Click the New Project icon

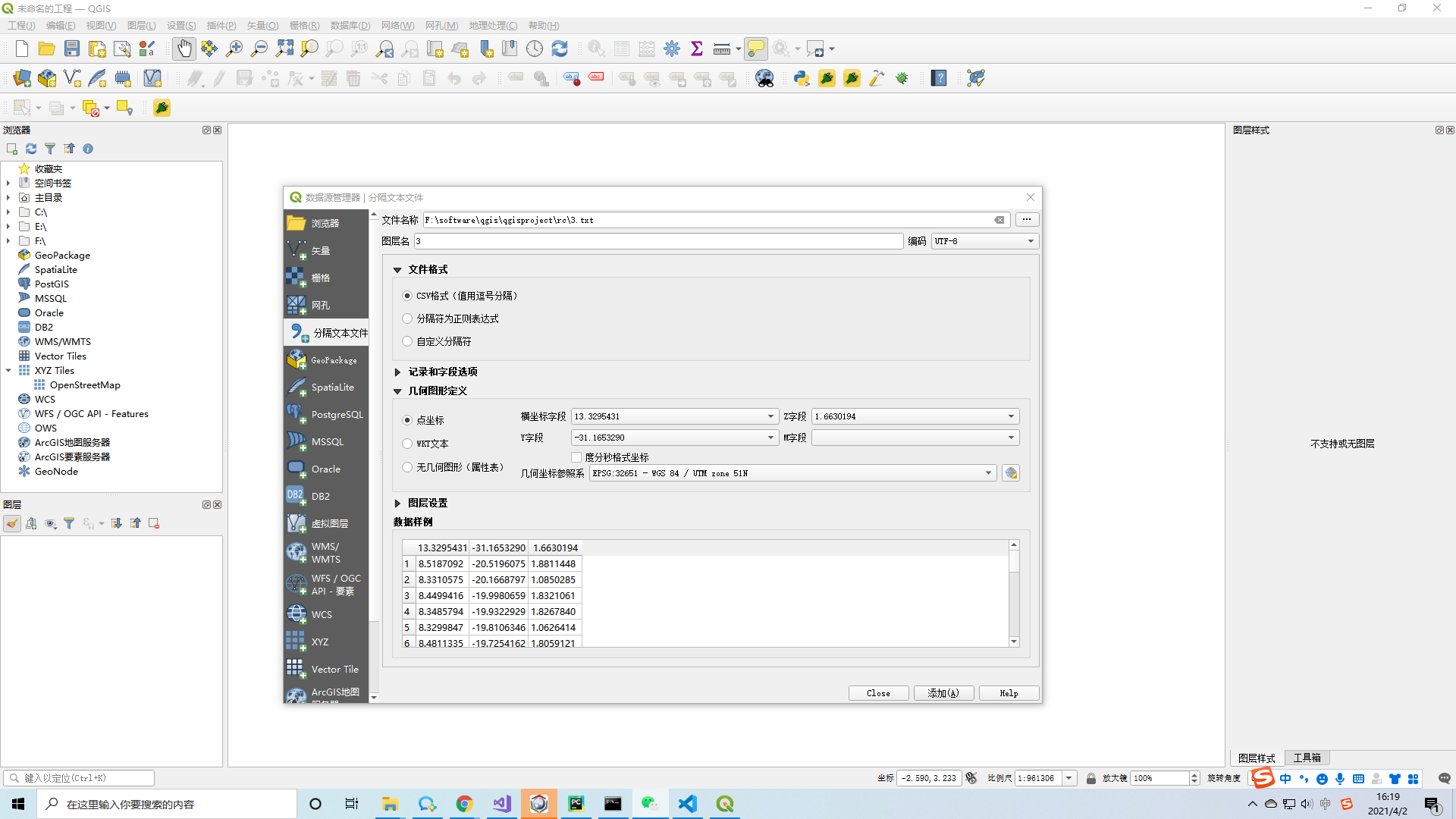point(22,49)
